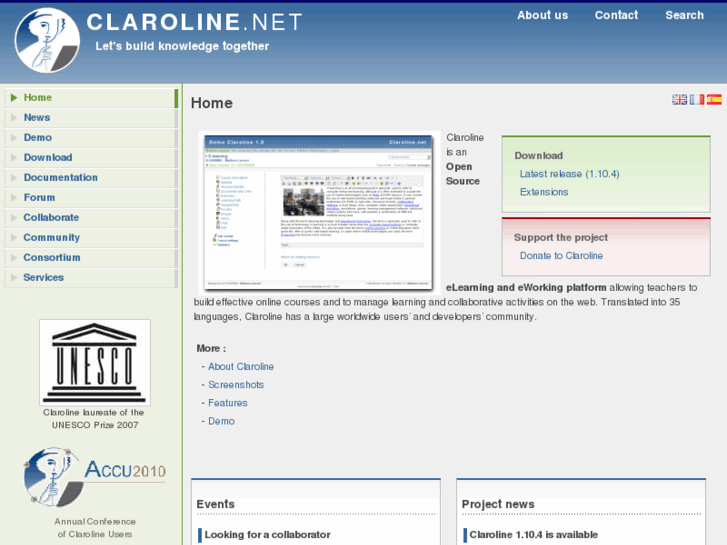The image size is (727, 545).
Task: Click the arrow icon beside Consortium
Action: tap(14, 257)
